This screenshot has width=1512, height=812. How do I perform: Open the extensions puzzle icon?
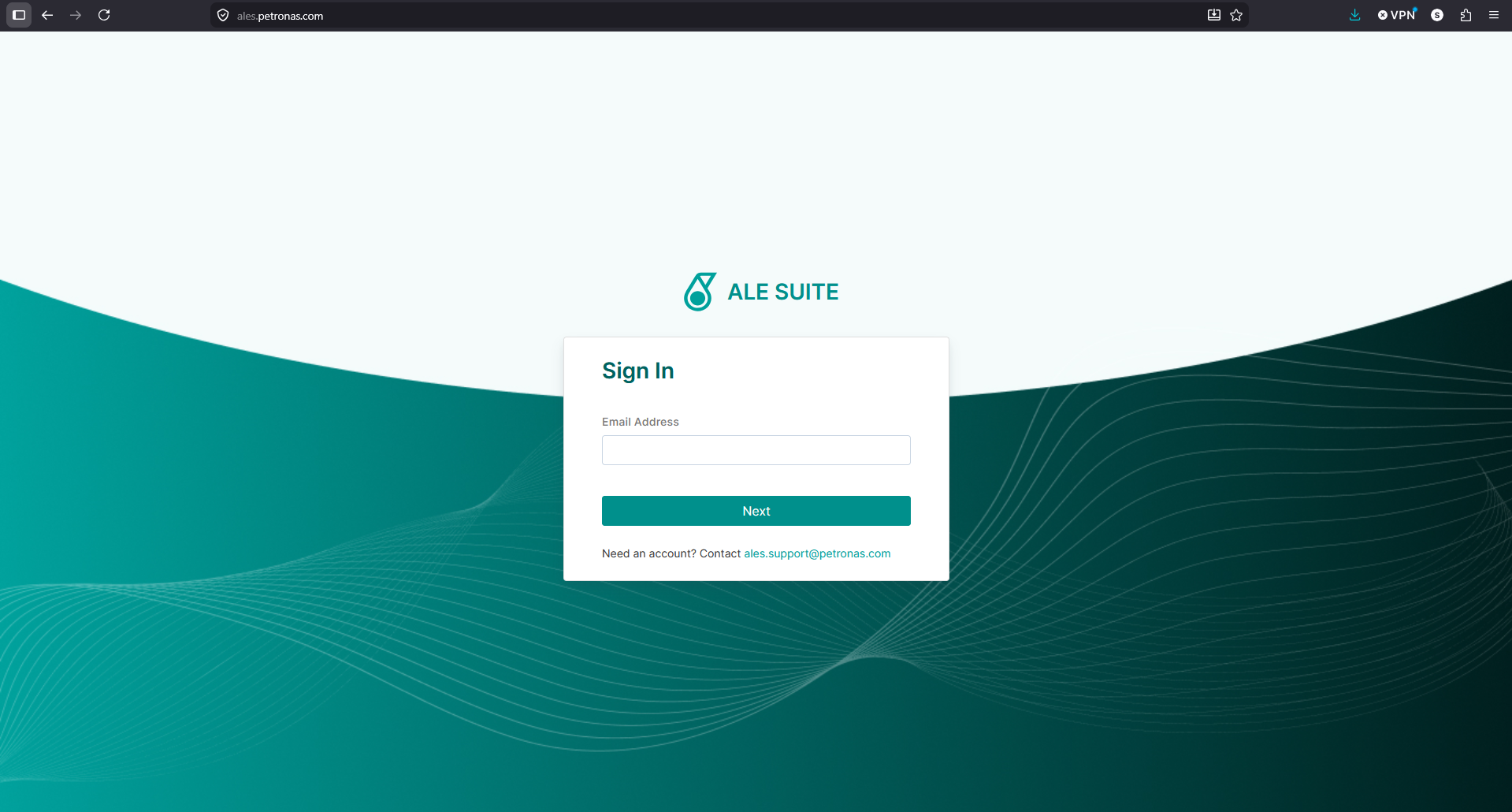coord(1466,15)
